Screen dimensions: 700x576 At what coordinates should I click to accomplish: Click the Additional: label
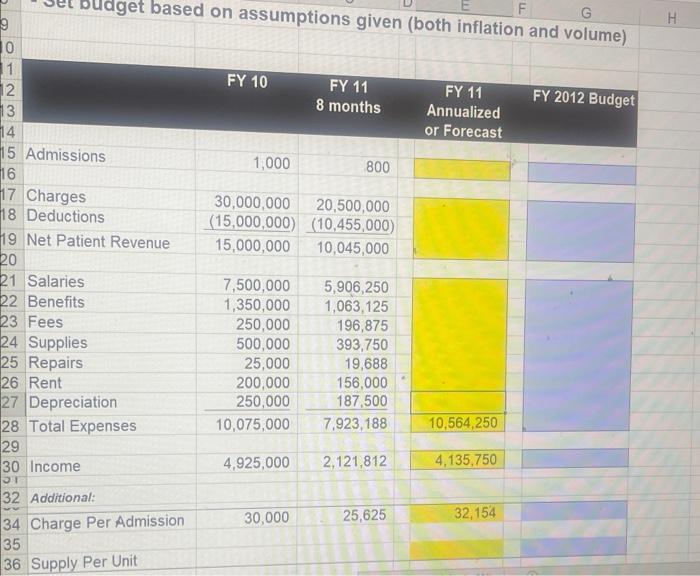point(62,497)
